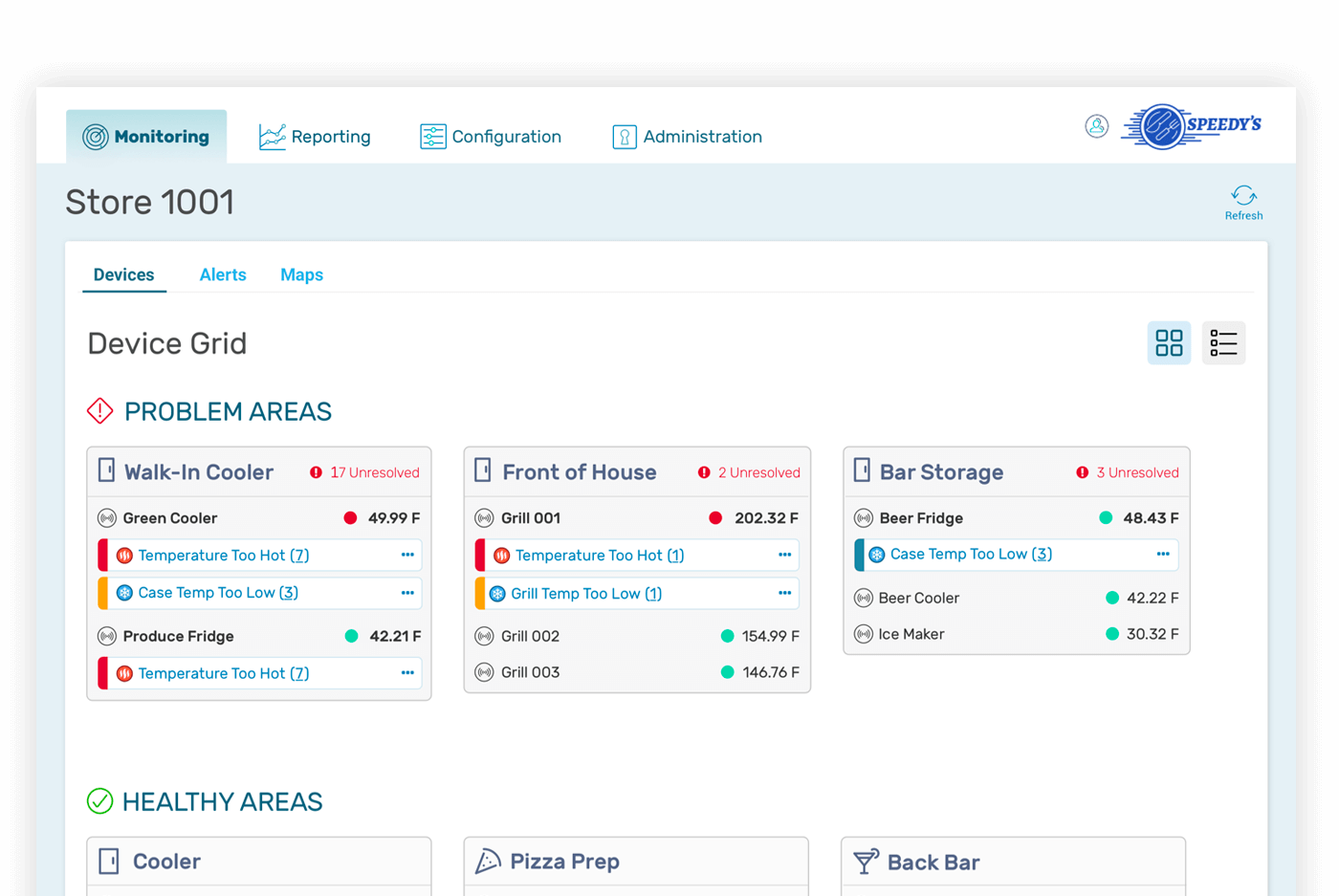
Task: Click the Walk-In Cooler door icon
Action: point(106,470)
